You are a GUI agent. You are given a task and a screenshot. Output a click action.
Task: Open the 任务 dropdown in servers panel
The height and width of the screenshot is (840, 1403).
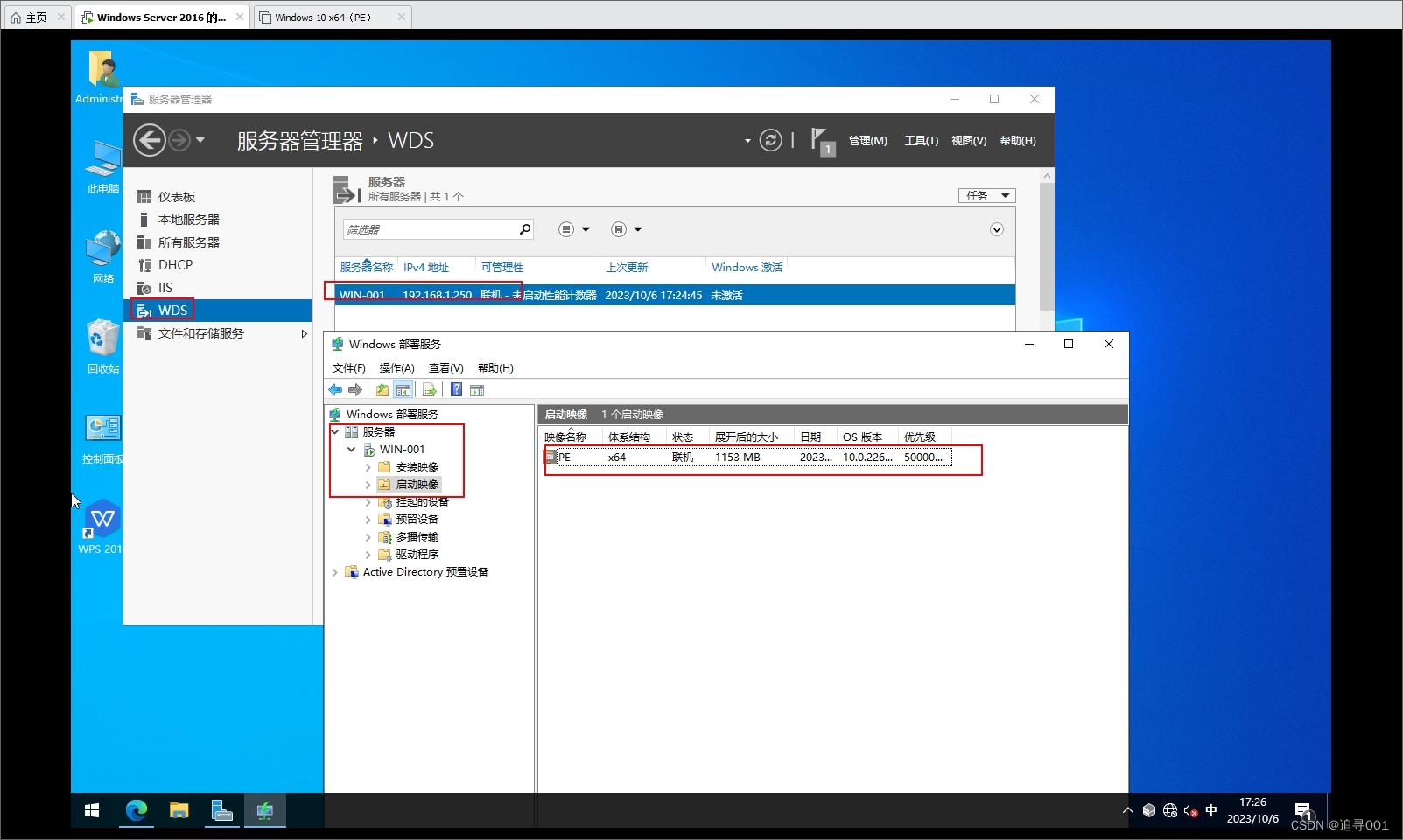pyautogui.click(x=986, y=195)
